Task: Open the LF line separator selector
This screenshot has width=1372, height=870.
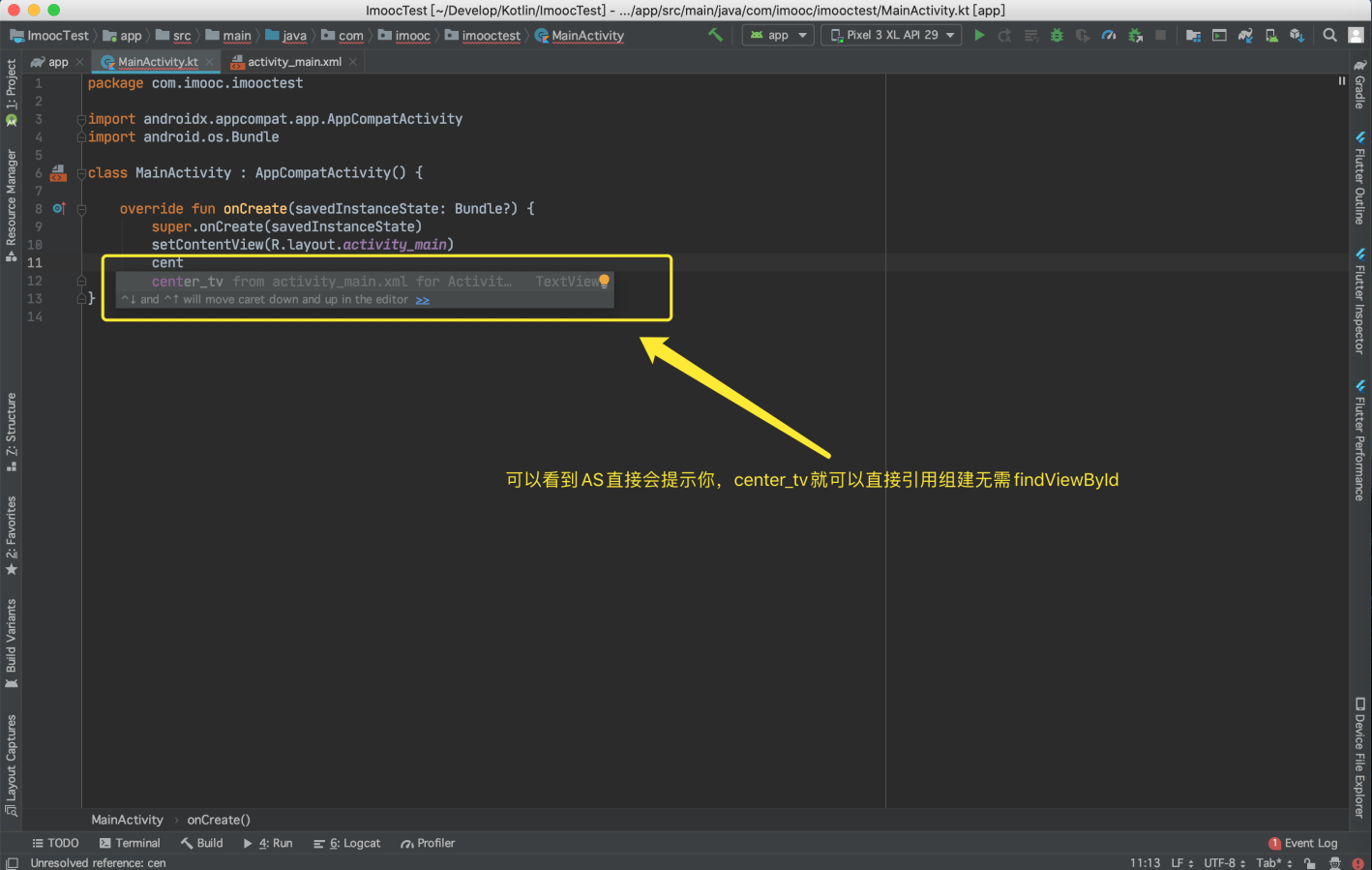Action: (x=1181, y=863)
